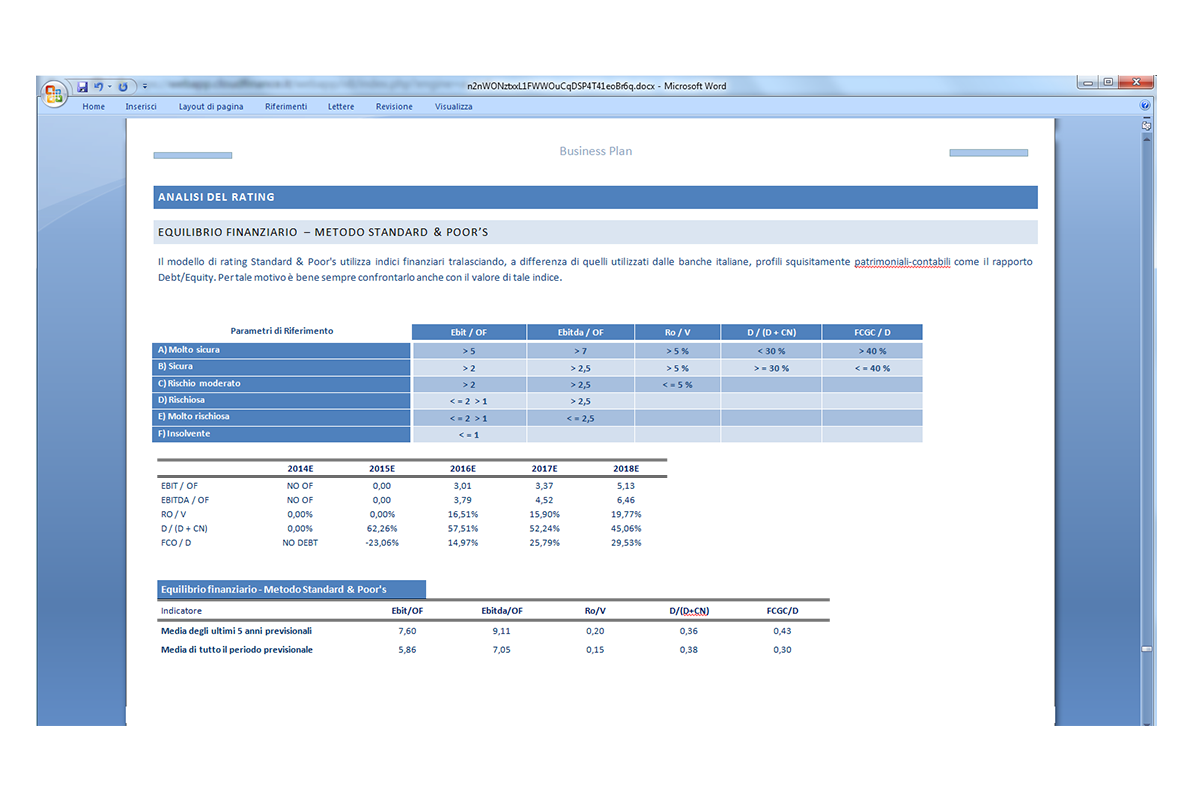Viewport: 1193px width, 800px height.
Task: Click the underlined word 'patrimoniali-contabili'
Action: coord(902,262)
